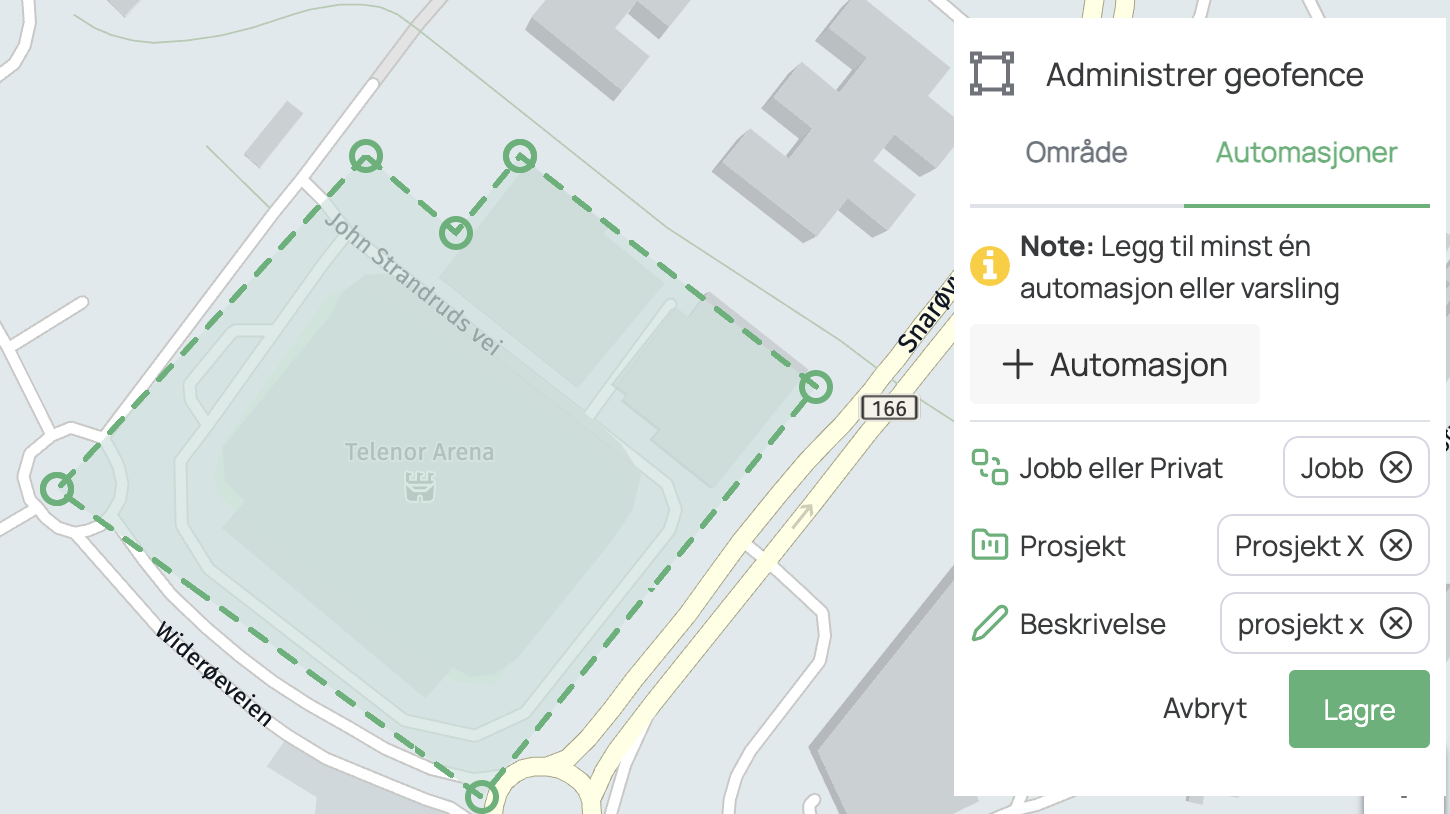The image size is (1450, 814).
Task: Add a new Automasjon
Action: 1114,364
